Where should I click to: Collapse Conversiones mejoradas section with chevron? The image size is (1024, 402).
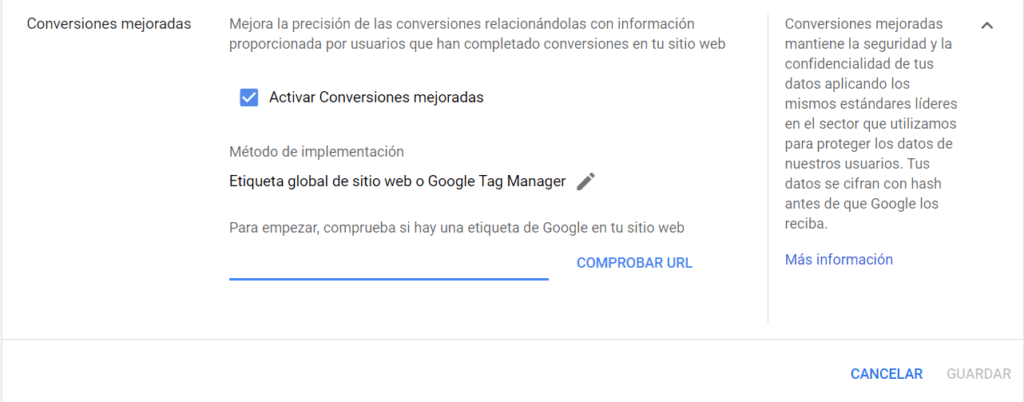987,25
